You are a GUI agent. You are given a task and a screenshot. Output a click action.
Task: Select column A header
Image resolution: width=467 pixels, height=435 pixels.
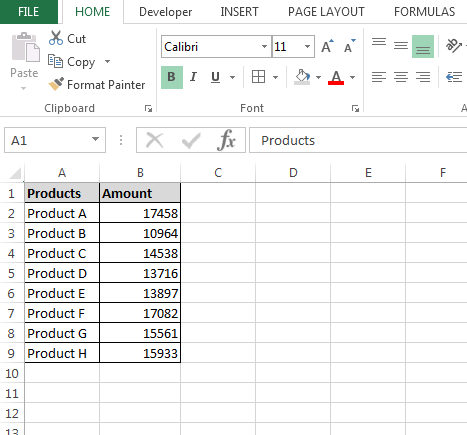click(x=62, y=173)
